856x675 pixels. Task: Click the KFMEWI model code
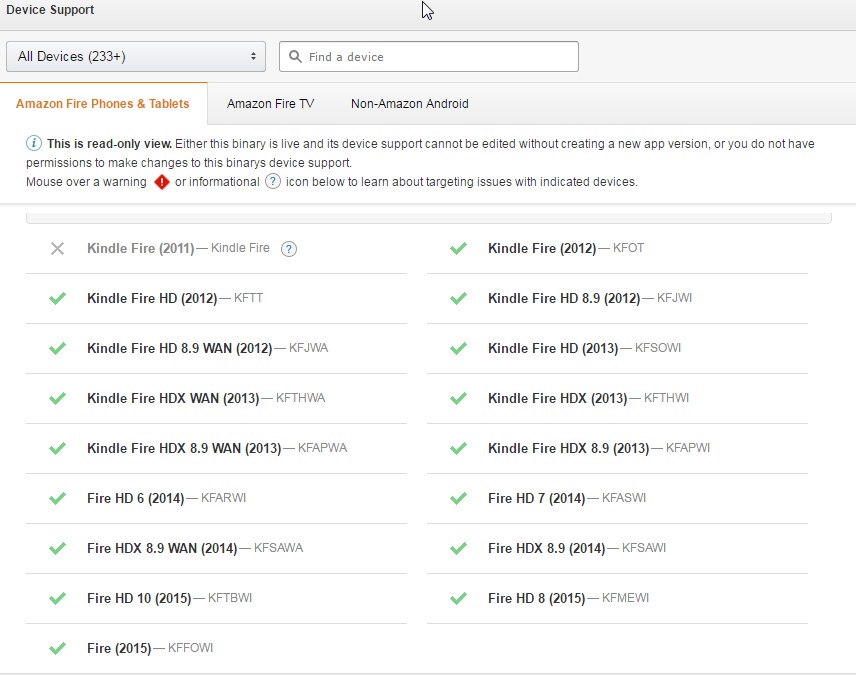pyautogui.click(x=626, y=598)
